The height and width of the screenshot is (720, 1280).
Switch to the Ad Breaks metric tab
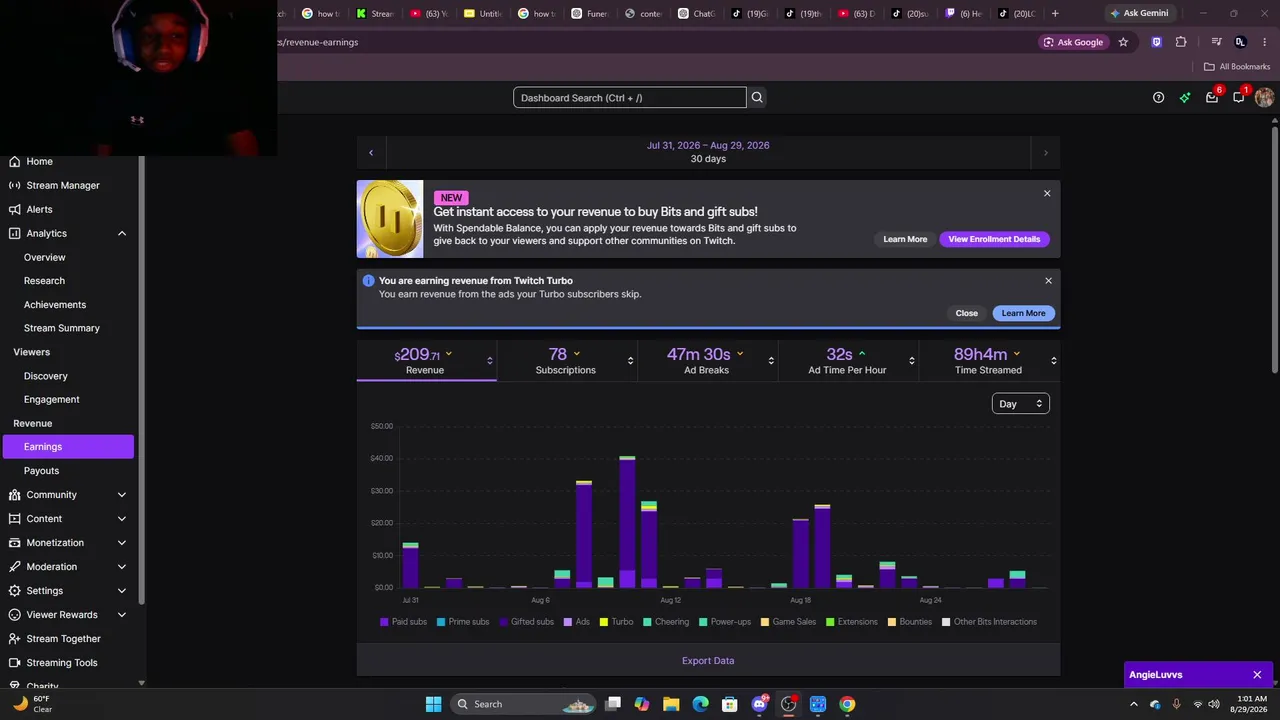[706, 361]
